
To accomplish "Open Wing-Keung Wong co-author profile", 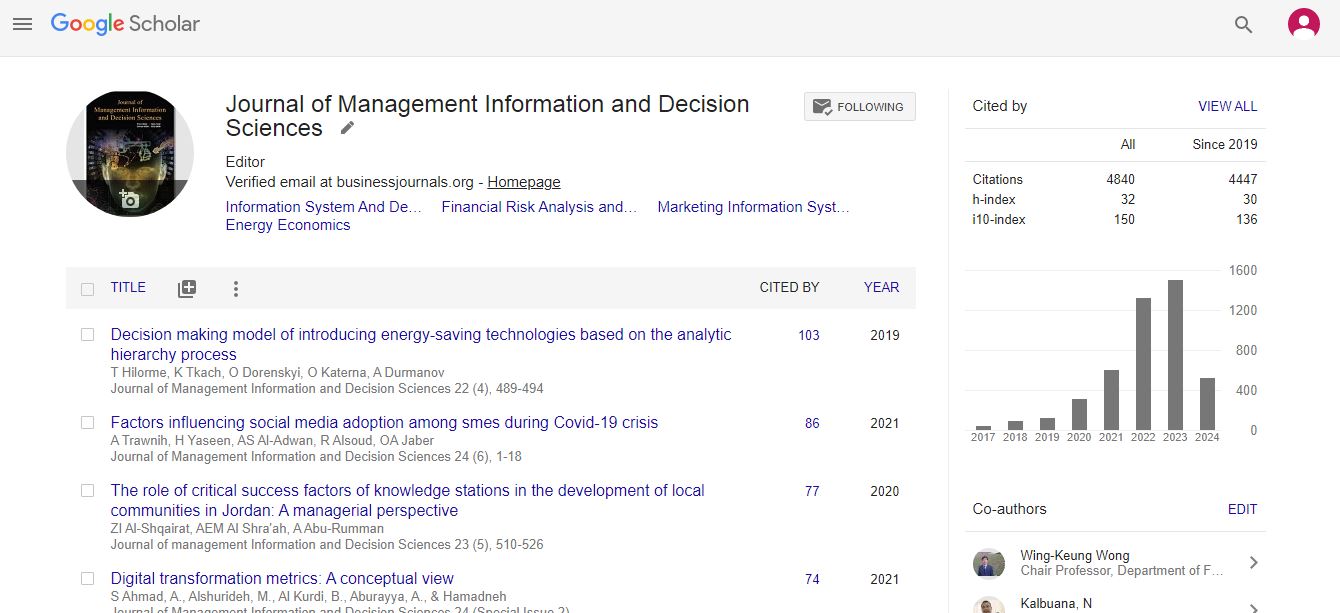I will 1074,555.
